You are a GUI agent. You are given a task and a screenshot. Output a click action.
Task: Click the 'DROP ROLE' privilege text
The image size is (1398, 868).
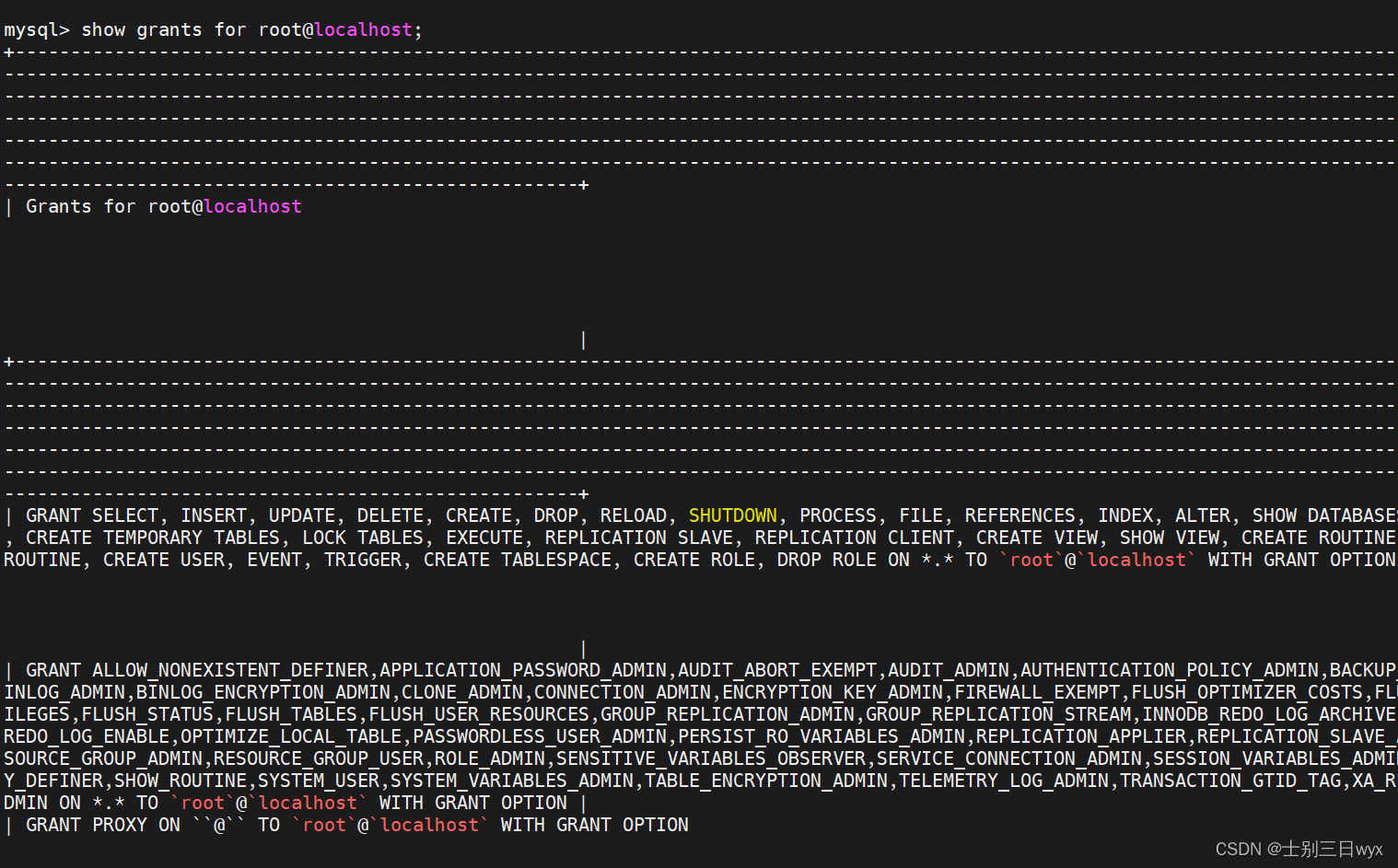[x=827, y=561]
